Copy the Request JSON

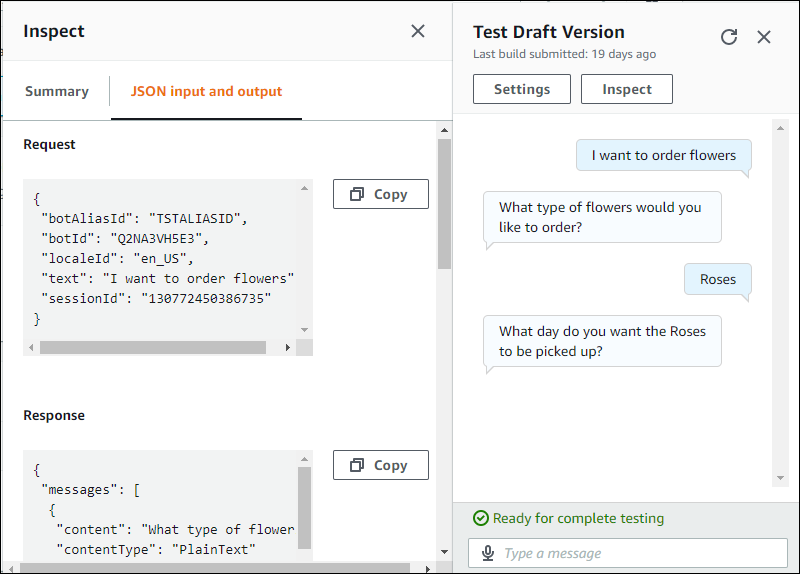(x=380, y=194)
